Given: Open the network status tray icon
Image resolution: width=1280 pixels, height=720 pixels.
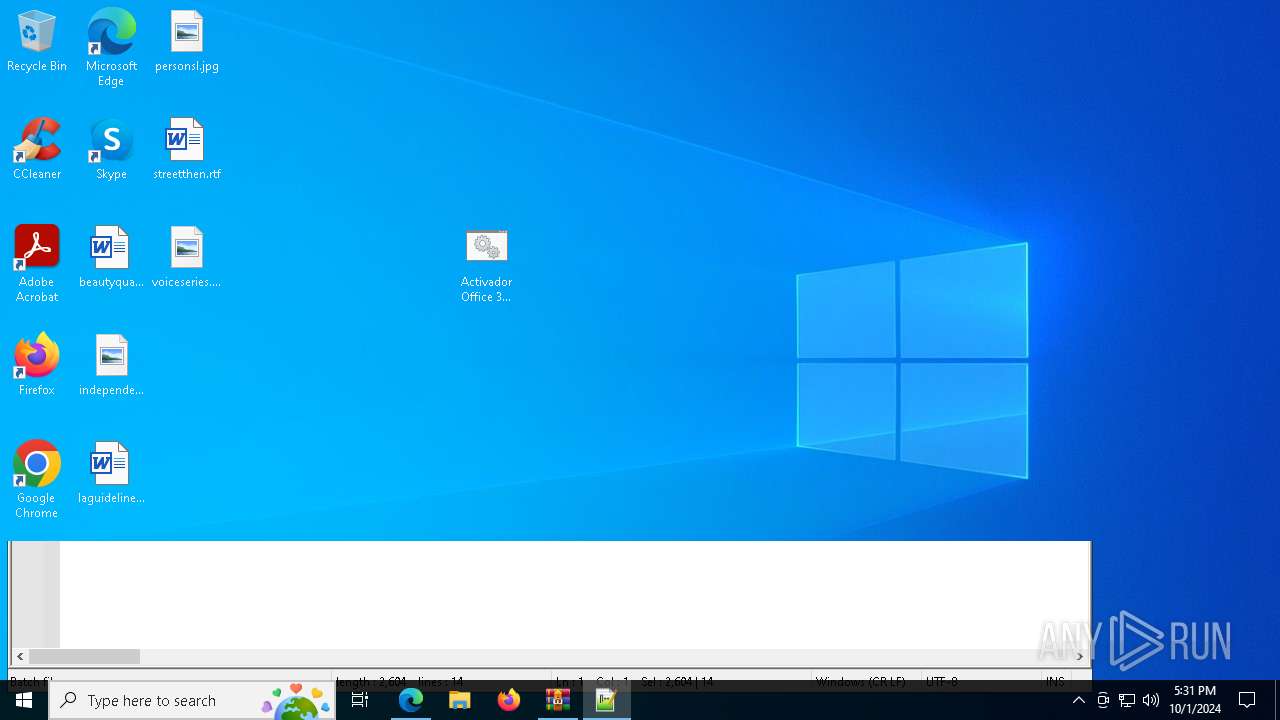Looking at the screenshot, I should 1127,700.
